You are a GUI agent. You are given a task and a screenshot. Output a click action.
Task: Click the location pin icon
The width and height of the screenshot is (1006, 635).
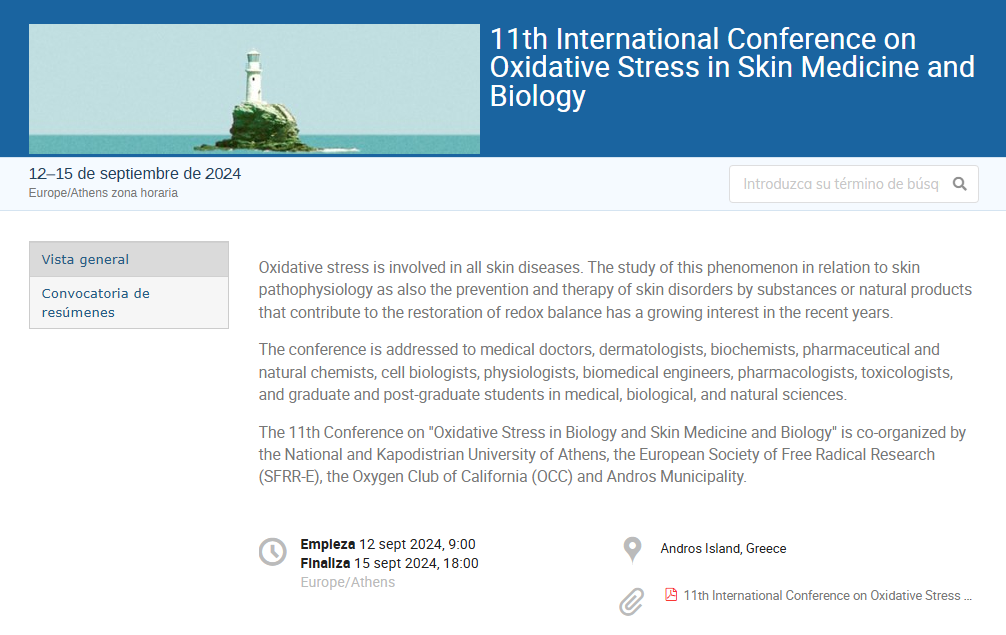pyautogui.click(x=632, y=550)
